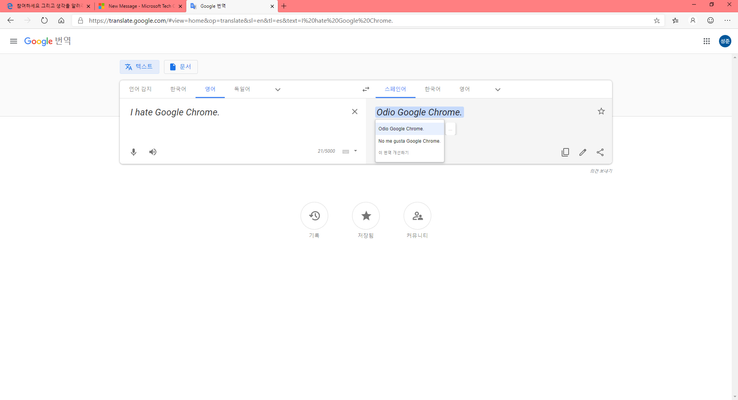Send feedback with the smiley icon
Screen dimensions: 738x400
[710, 21]
